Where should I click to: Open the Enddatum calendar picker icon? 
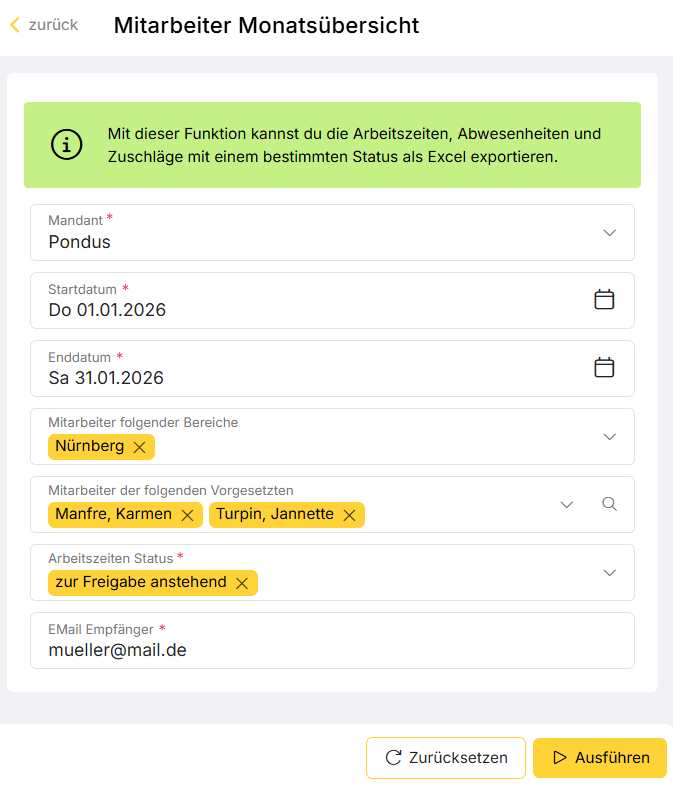[x=604, y=367]
